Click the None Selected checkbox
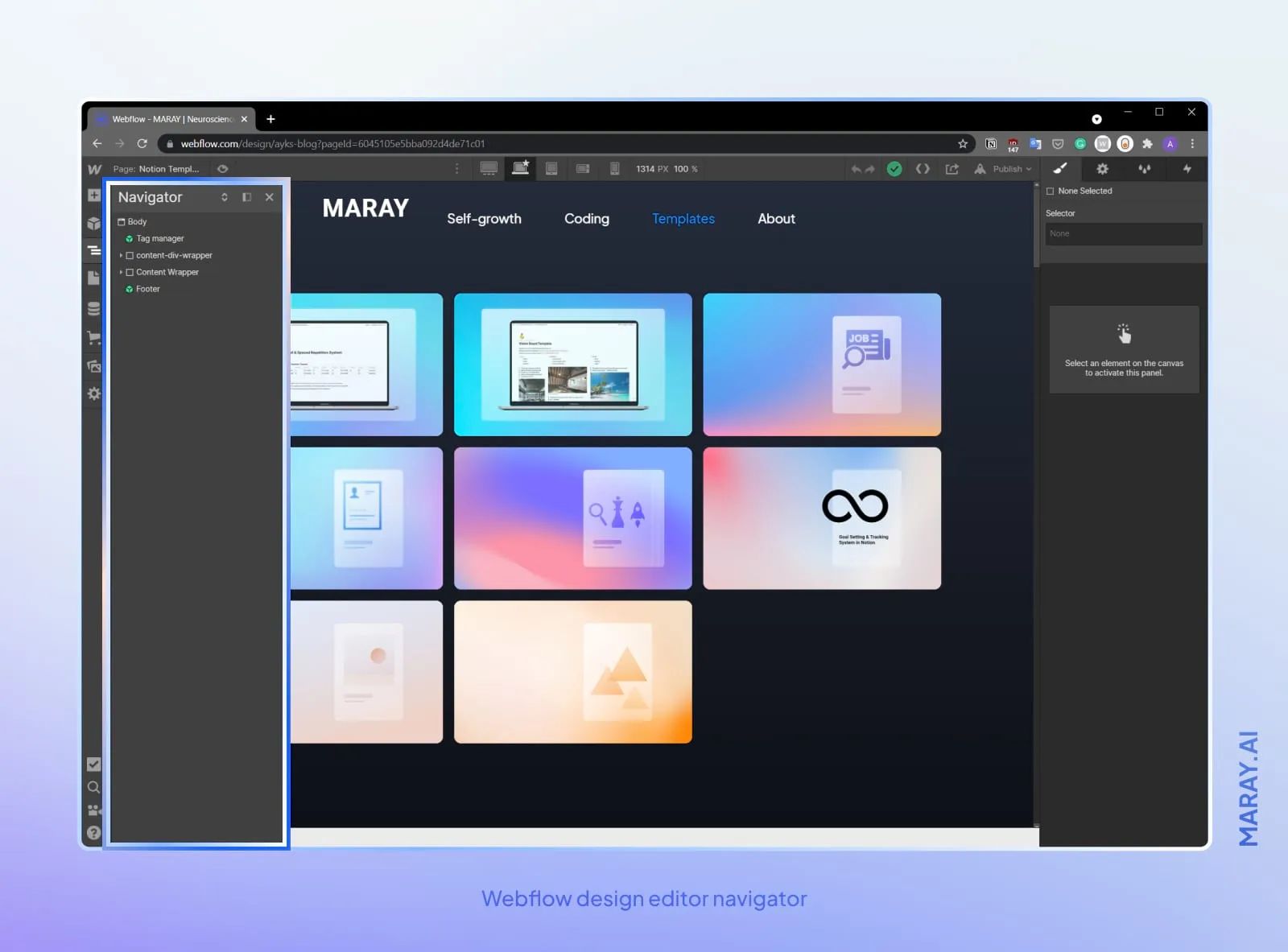1288x952 pixels. (x=1050, y=191)
